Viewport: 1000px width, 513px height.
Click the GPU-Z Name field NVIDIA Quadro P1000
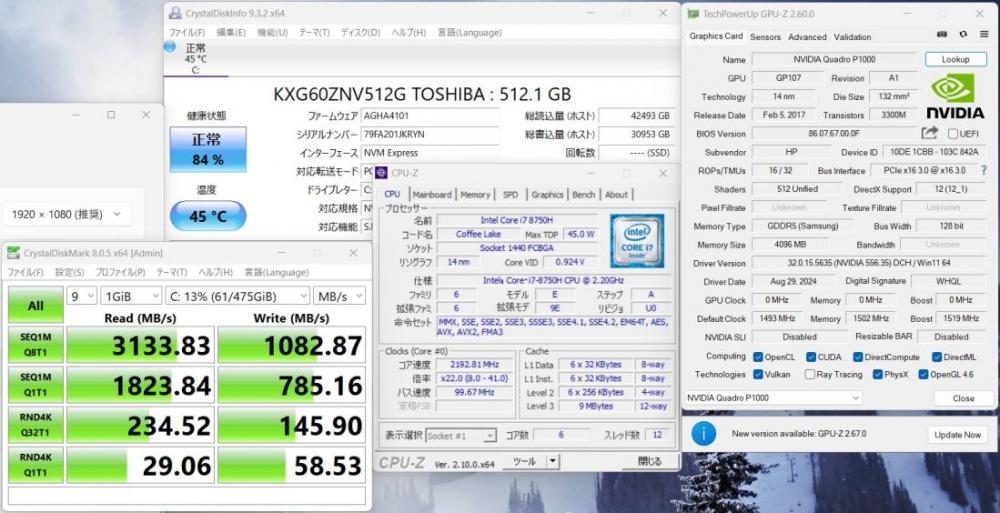pyautogui.click(x=834, y=59)
